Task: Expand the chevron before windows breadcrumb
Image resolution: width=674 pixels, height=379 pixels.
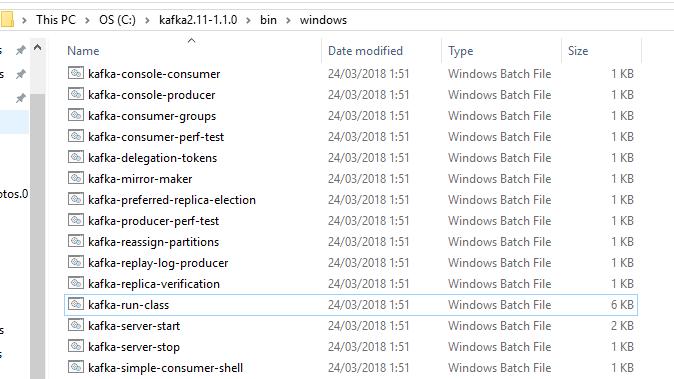Action: pos(288,20)
